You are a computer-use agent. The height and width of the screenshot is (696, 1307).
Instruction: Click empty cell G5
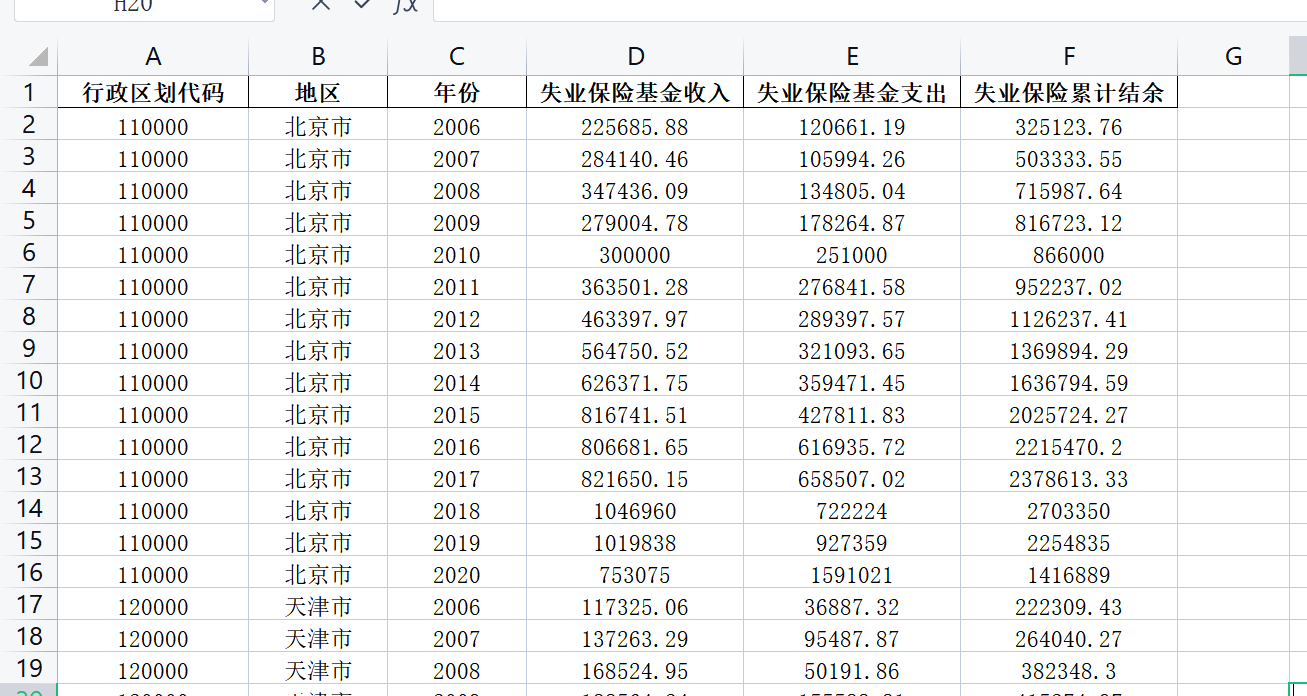[1233, 223]
